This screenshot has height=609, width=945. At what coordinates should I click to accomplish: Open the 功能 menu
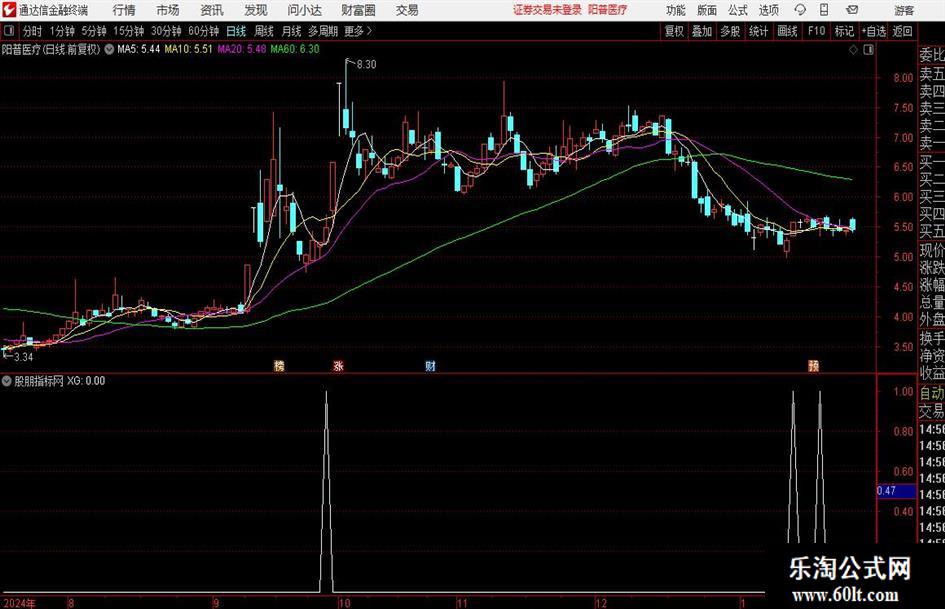(x=676, y=10)
